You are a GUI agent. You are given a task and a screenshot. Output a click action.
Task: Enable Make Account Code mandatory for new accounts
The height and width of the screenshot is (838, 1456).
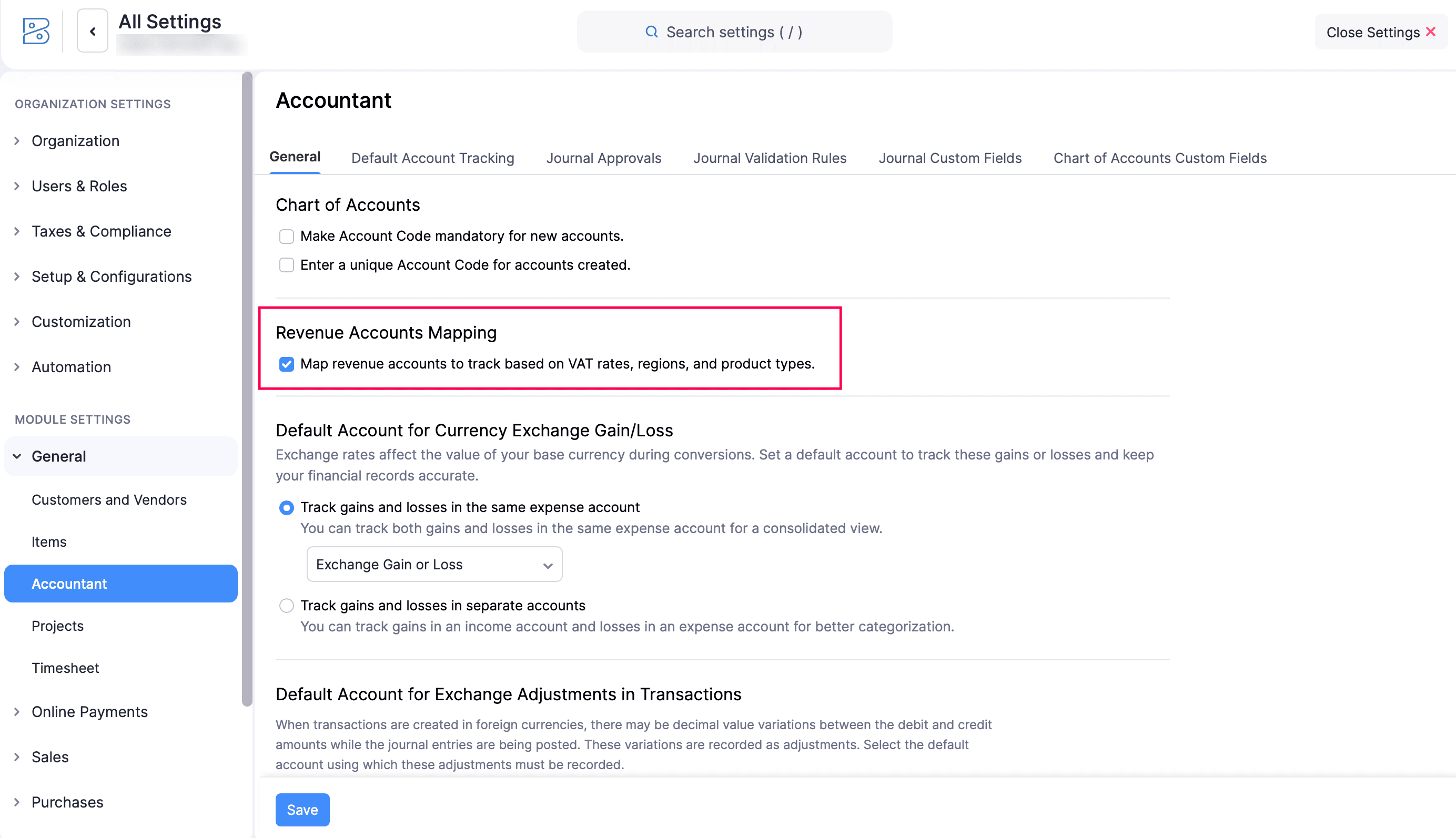click(x=286, y=236)
